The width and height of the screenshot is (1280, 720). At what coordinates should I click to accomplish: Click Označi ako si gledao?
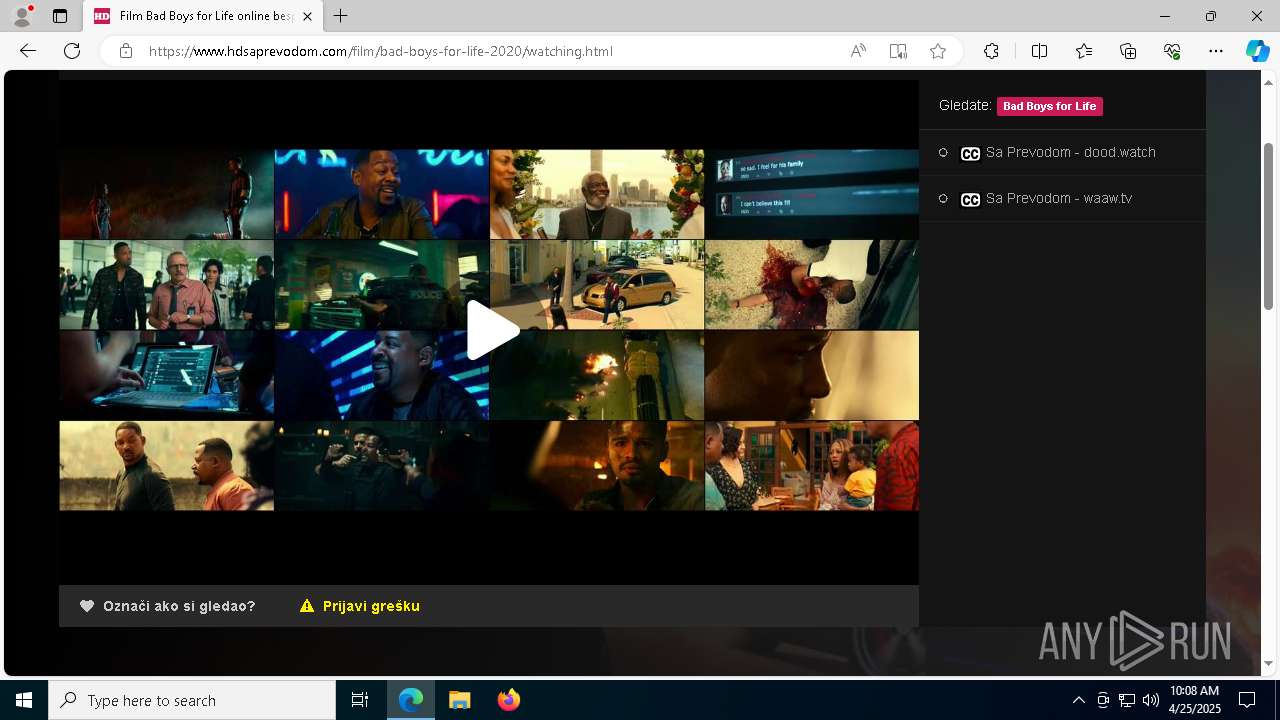[179, 606]
